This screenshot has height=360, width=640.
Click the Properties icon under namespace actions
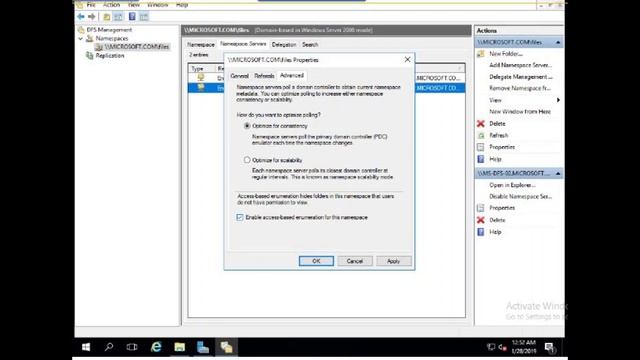[x=481, y=147]
